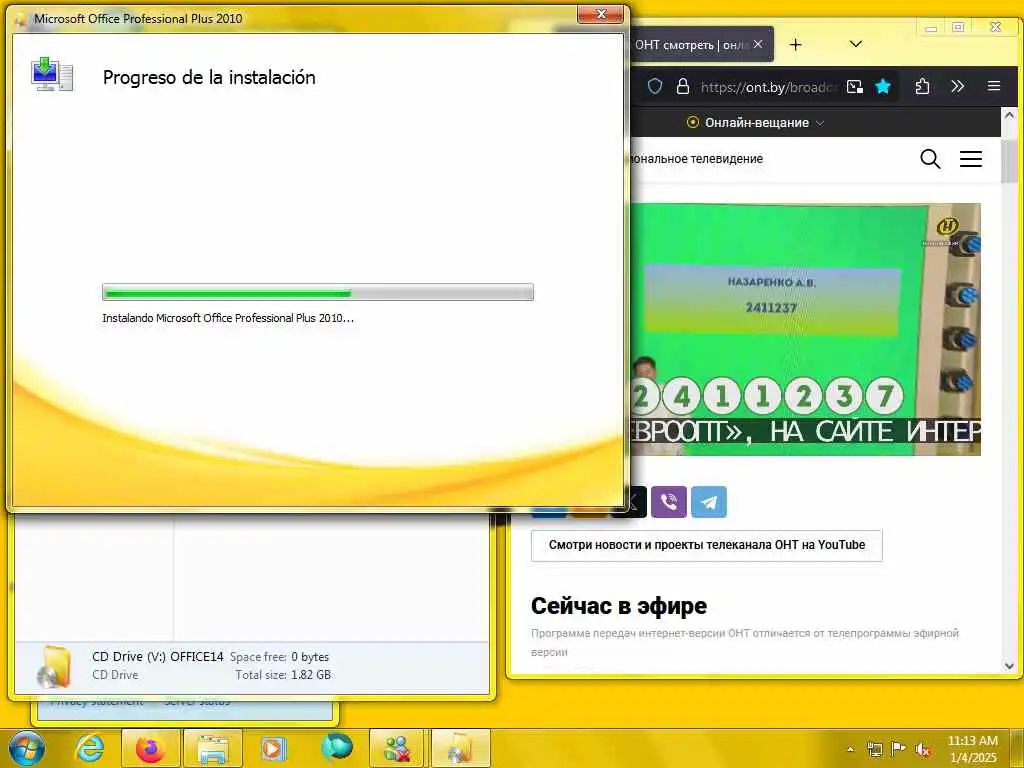1024x768 pixels.
Task: Click Instalando Microsoft Office status text
Action: pyautogui.click(x=228, y=318)
